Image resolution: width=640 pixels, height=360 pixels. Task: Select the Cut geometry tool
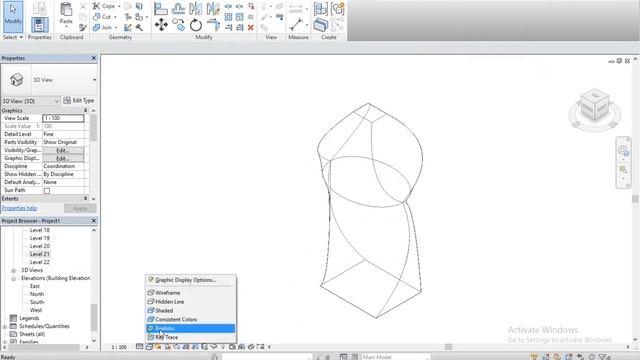click(102, 17)
